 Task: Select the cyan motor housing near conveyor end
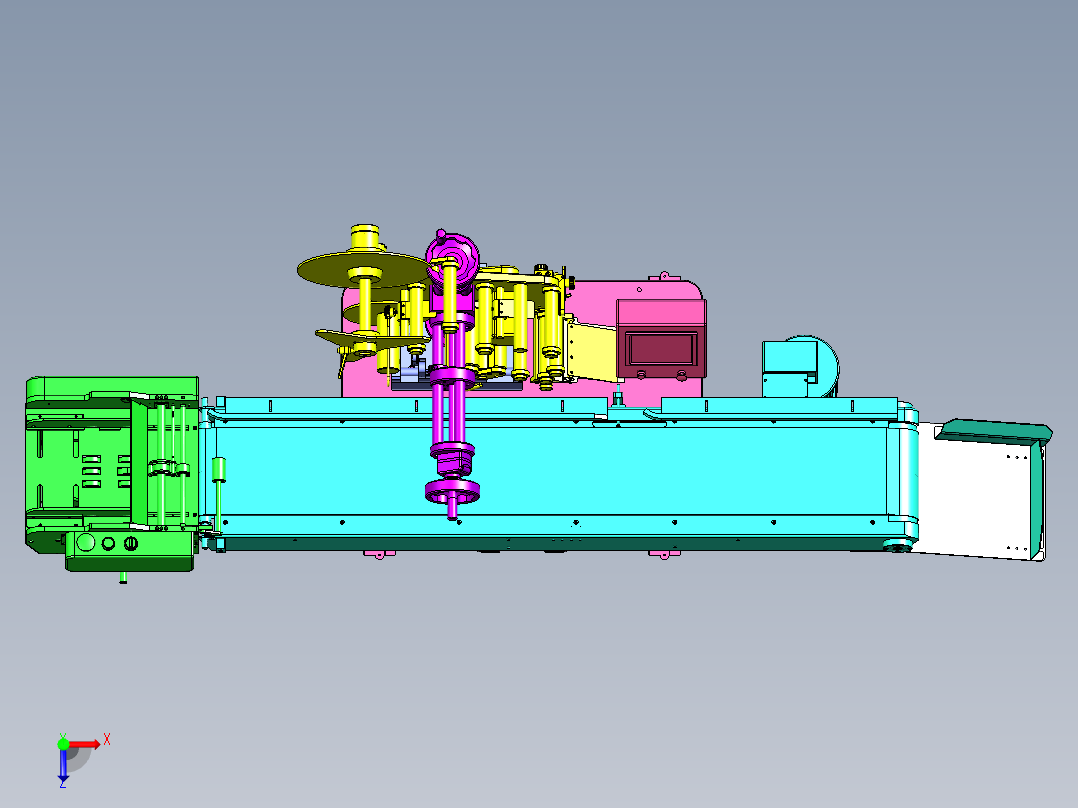click(800, 368)
